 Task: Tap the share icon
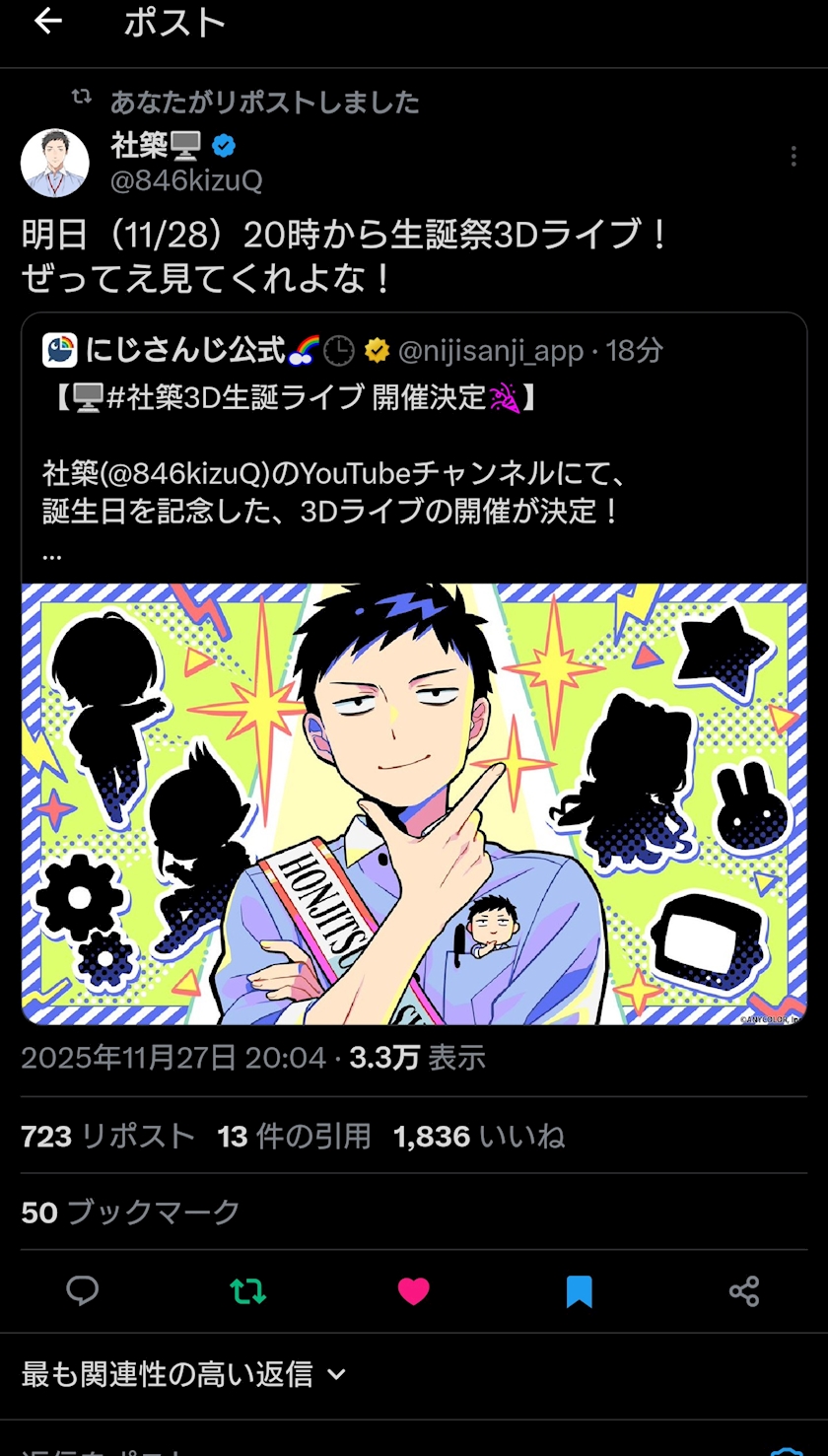coord(744,1290)
